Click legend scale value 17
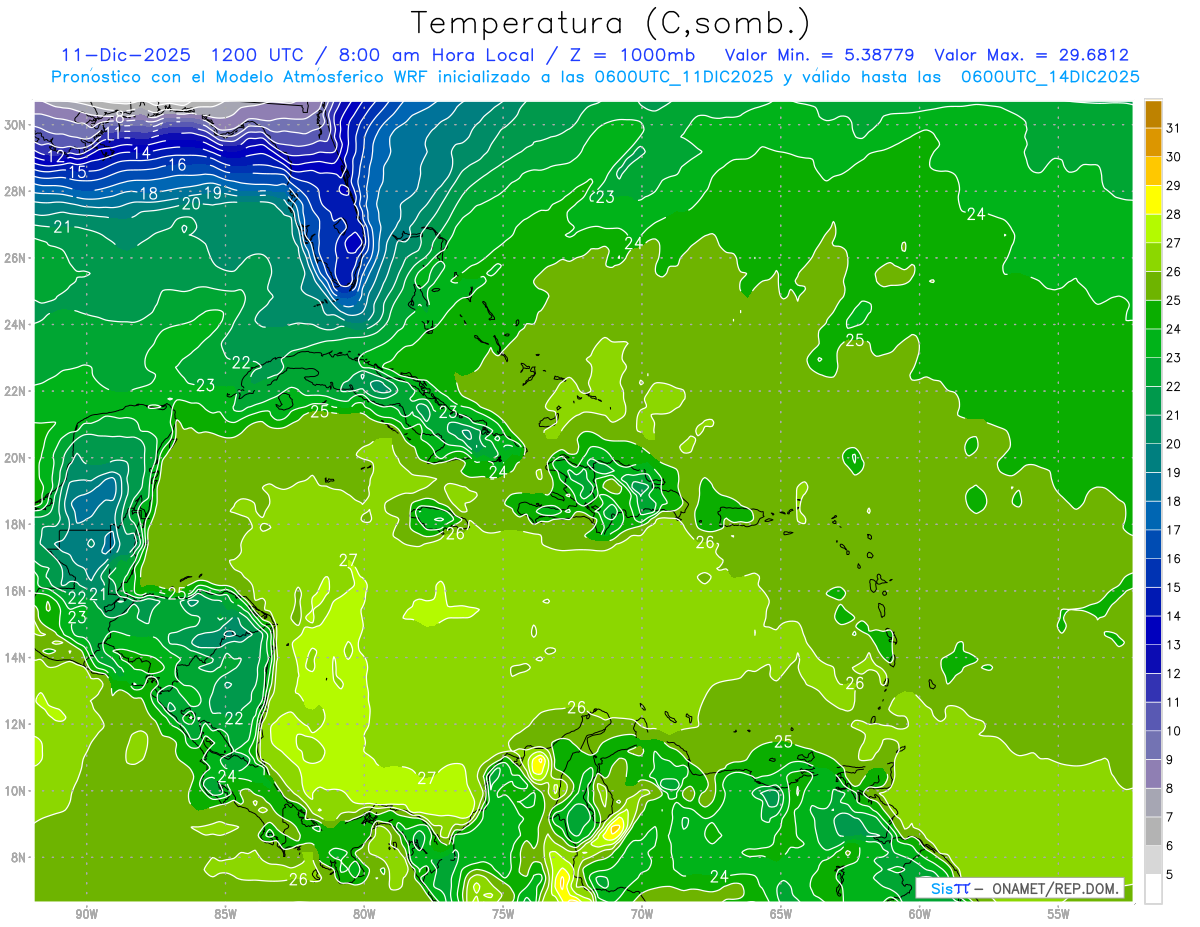This screenshot has width=1200, height=927. pyautogui.click(x=1174, y=530)
